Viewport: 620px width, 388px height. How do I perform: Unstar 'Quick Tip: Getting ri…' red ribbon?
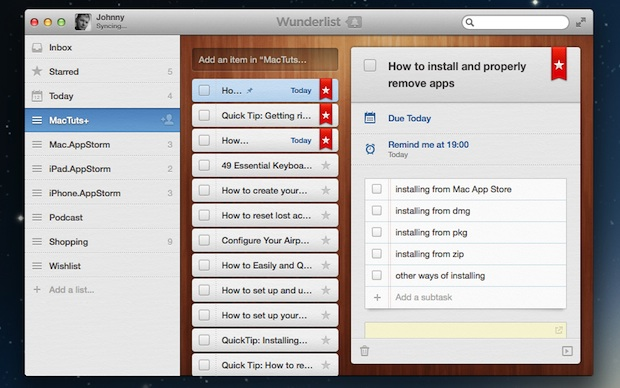click(326, 115)
